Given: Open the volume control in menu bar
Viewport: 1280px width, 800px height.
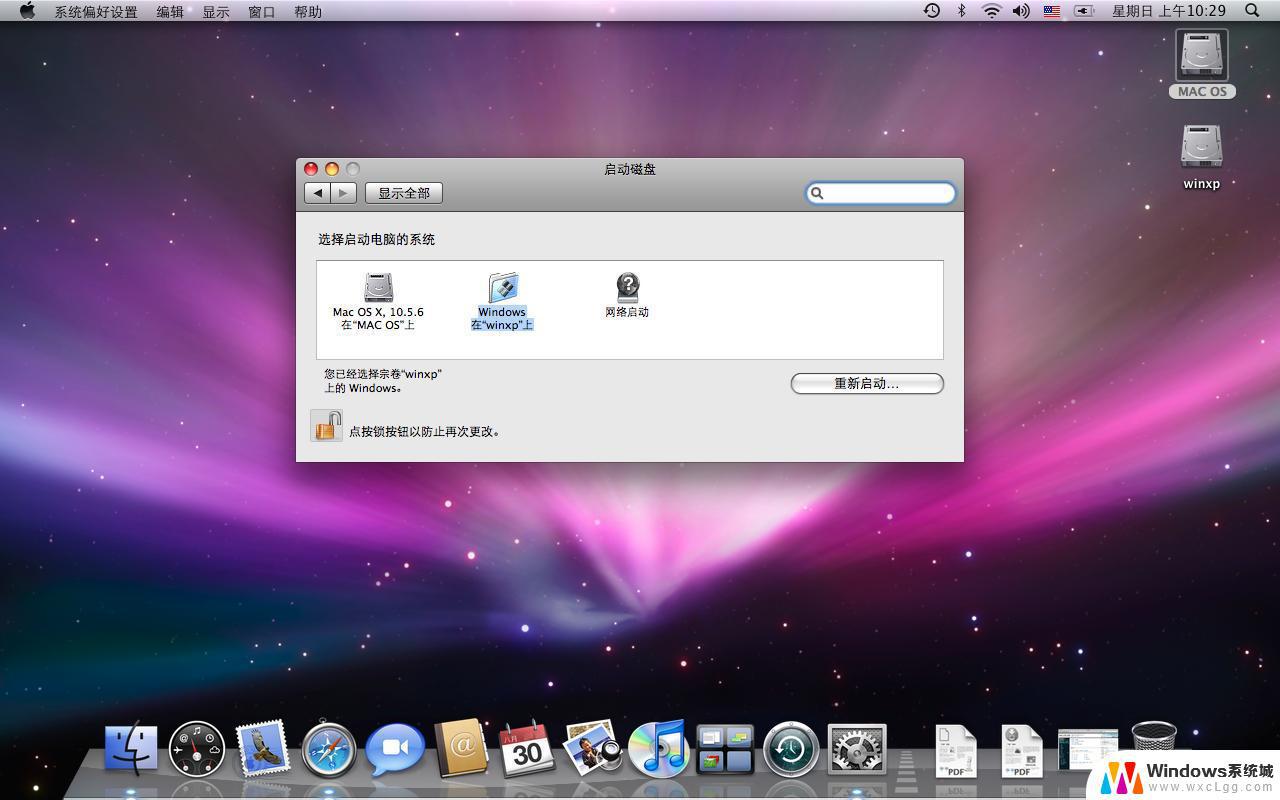Looking at the screenshot, I should pos(1021,11).
